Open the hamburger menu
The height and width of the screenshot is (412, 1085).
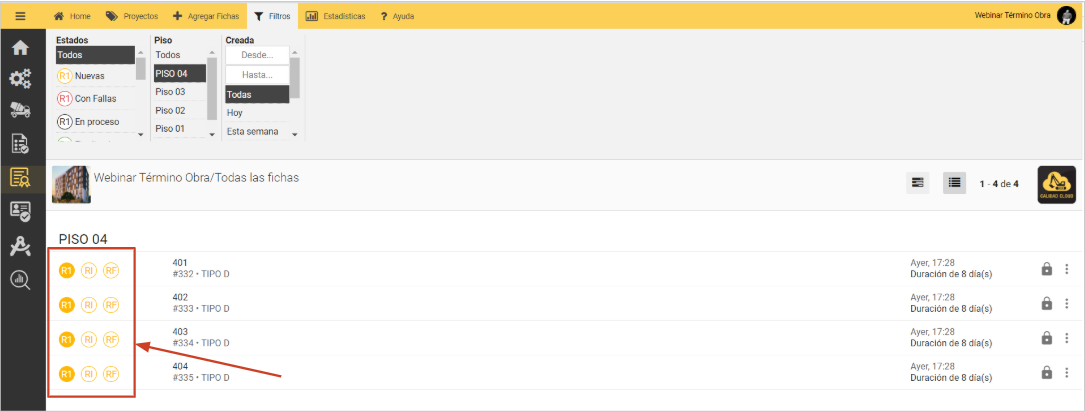pos(21,16)
